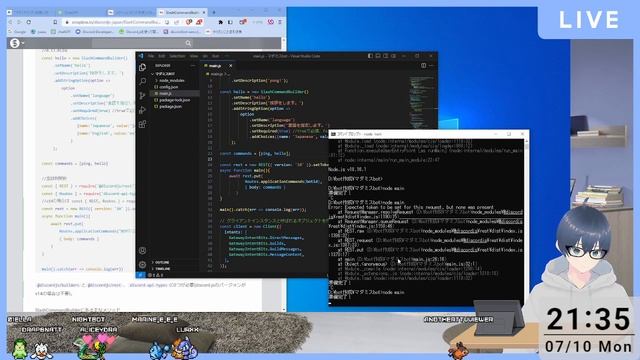Image resolution: width=640 pixels, height=360 pixels.
Task: Open the browser extensions puzzle icon
Action: [x=221, y=22]
